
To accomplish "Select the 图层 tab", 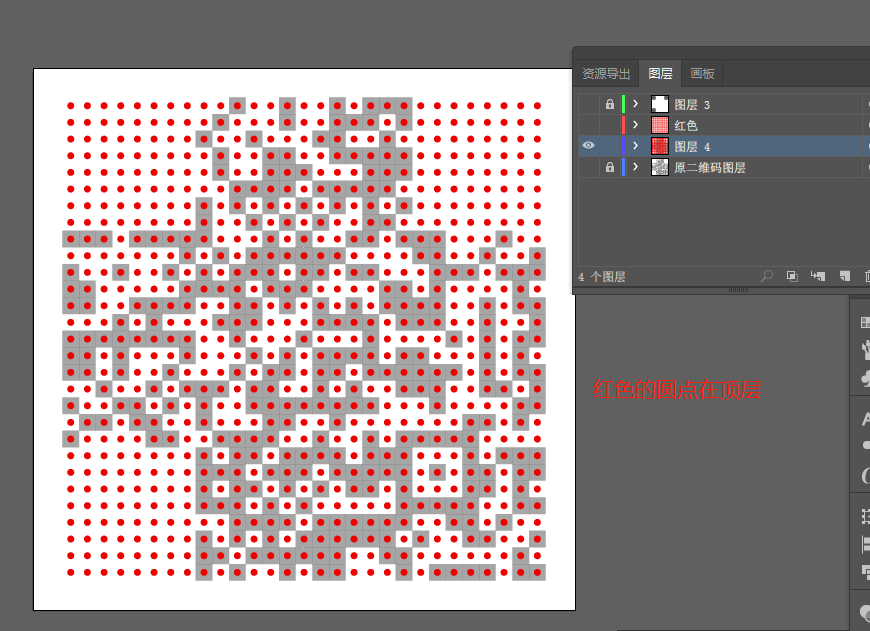I will (660, 73).
